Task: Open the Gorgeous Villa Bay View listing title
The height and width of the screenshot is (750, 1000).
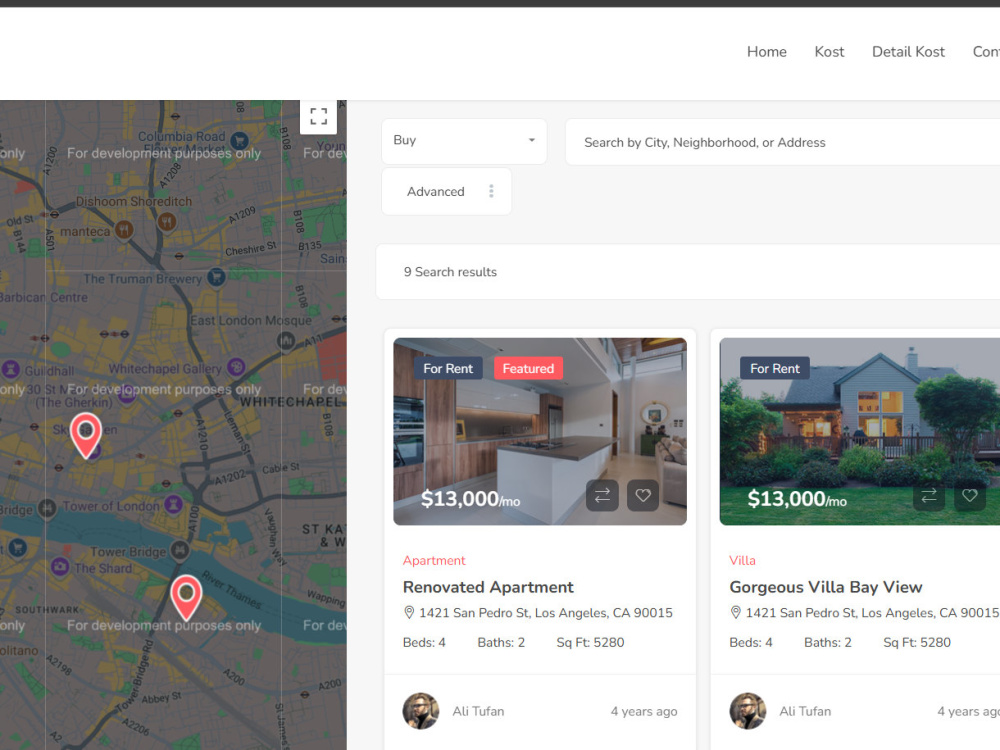Action: point(825,587)
